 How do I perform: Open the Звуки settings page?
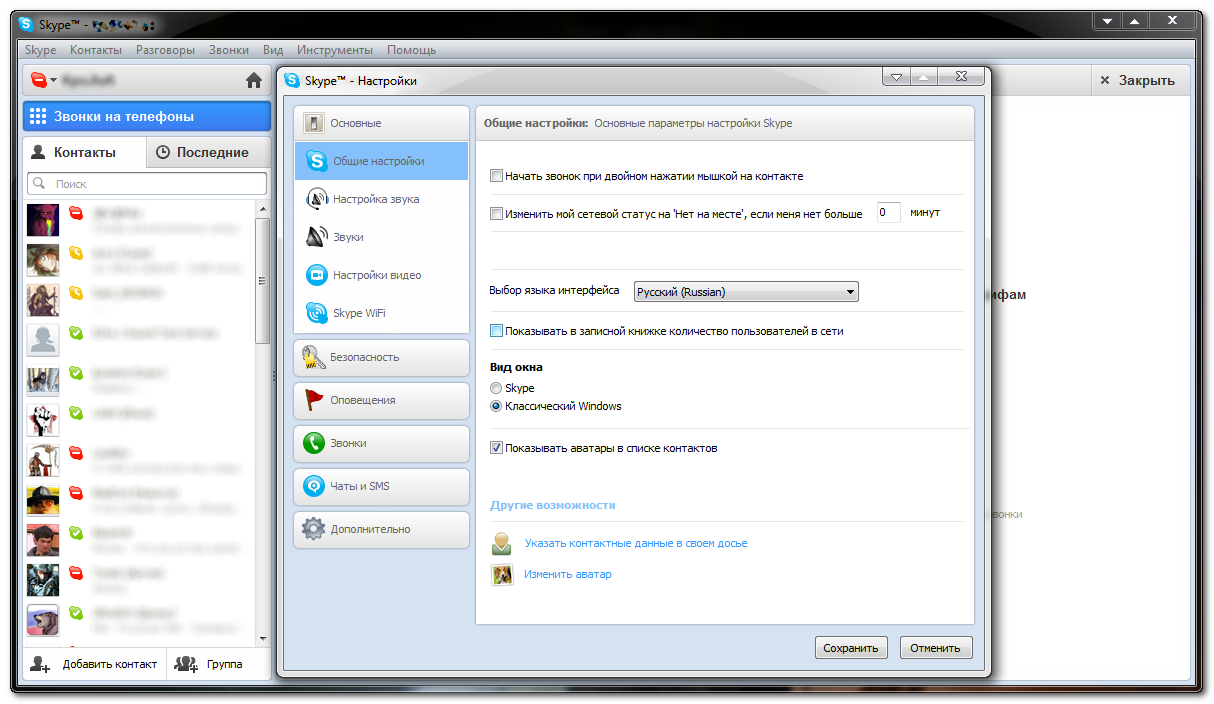[x=381, y=237]
